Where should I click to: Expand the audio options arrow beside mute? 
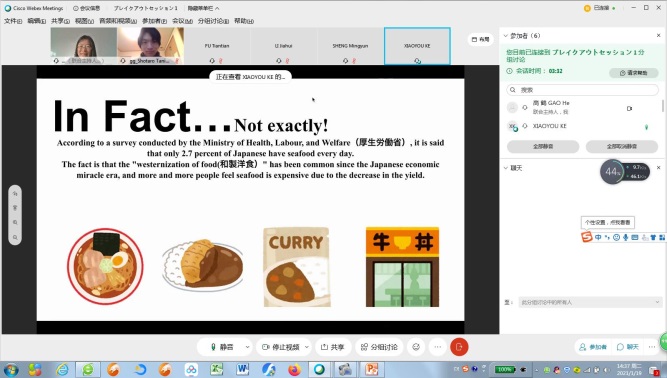tap(247, 347)
